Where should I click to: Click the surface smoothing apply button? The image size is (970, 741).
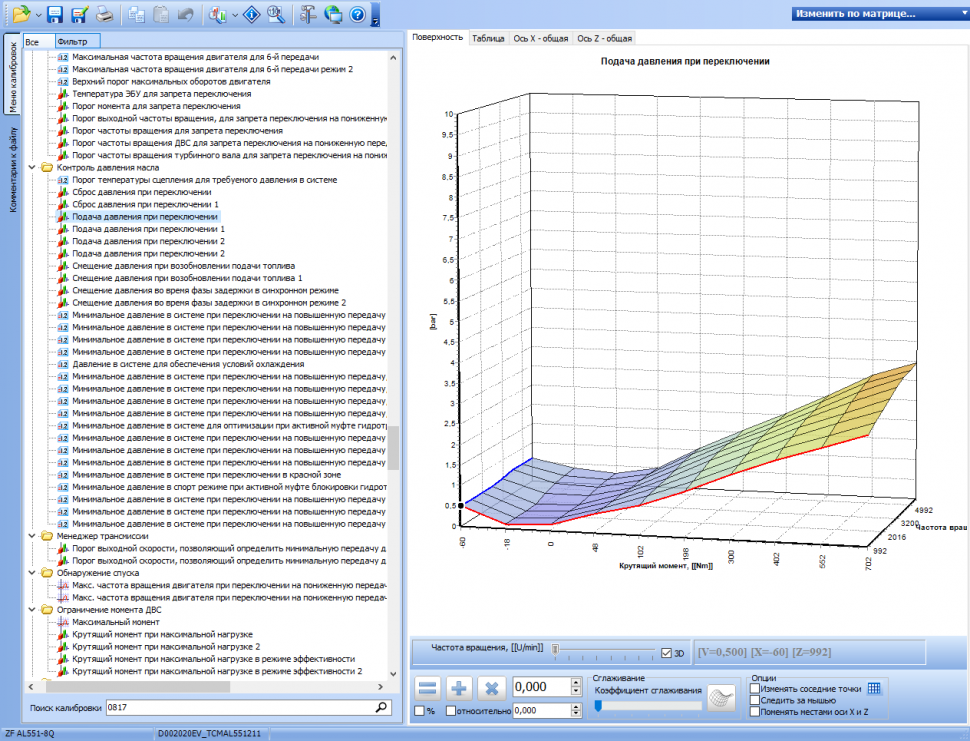click(719, 696)
